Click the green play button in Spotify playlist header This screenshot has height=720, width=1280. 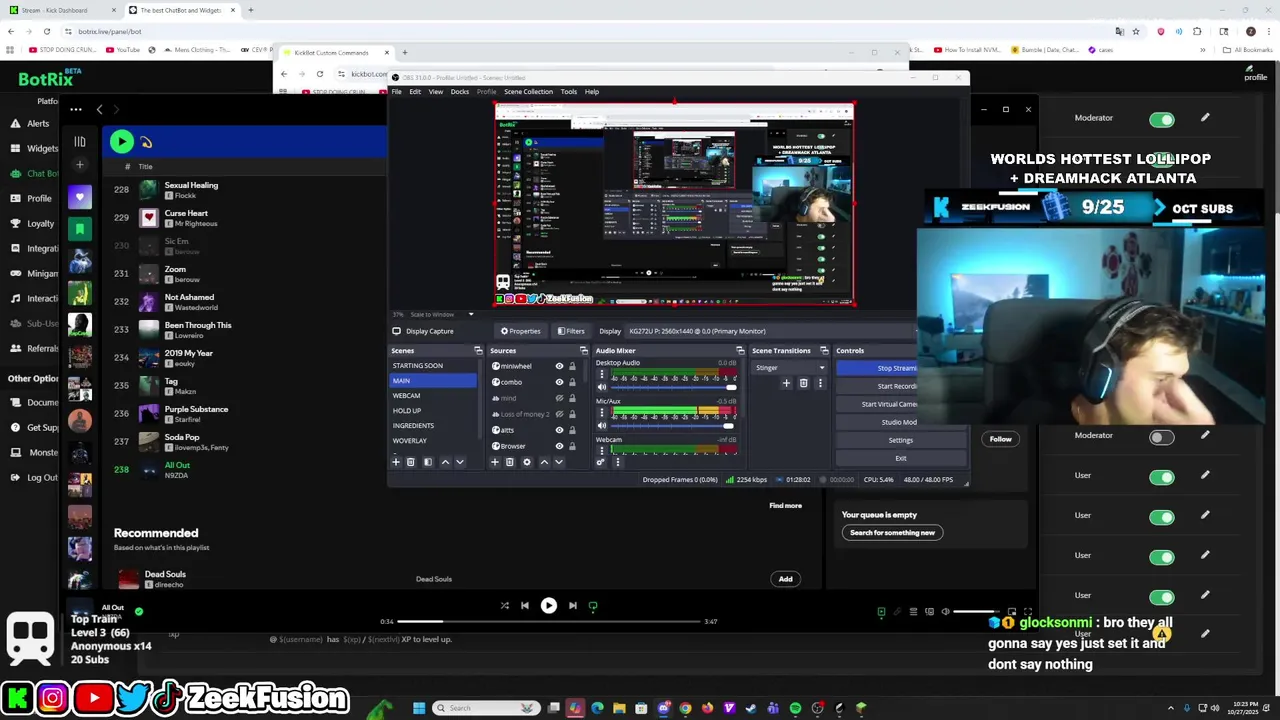point(121,142)
